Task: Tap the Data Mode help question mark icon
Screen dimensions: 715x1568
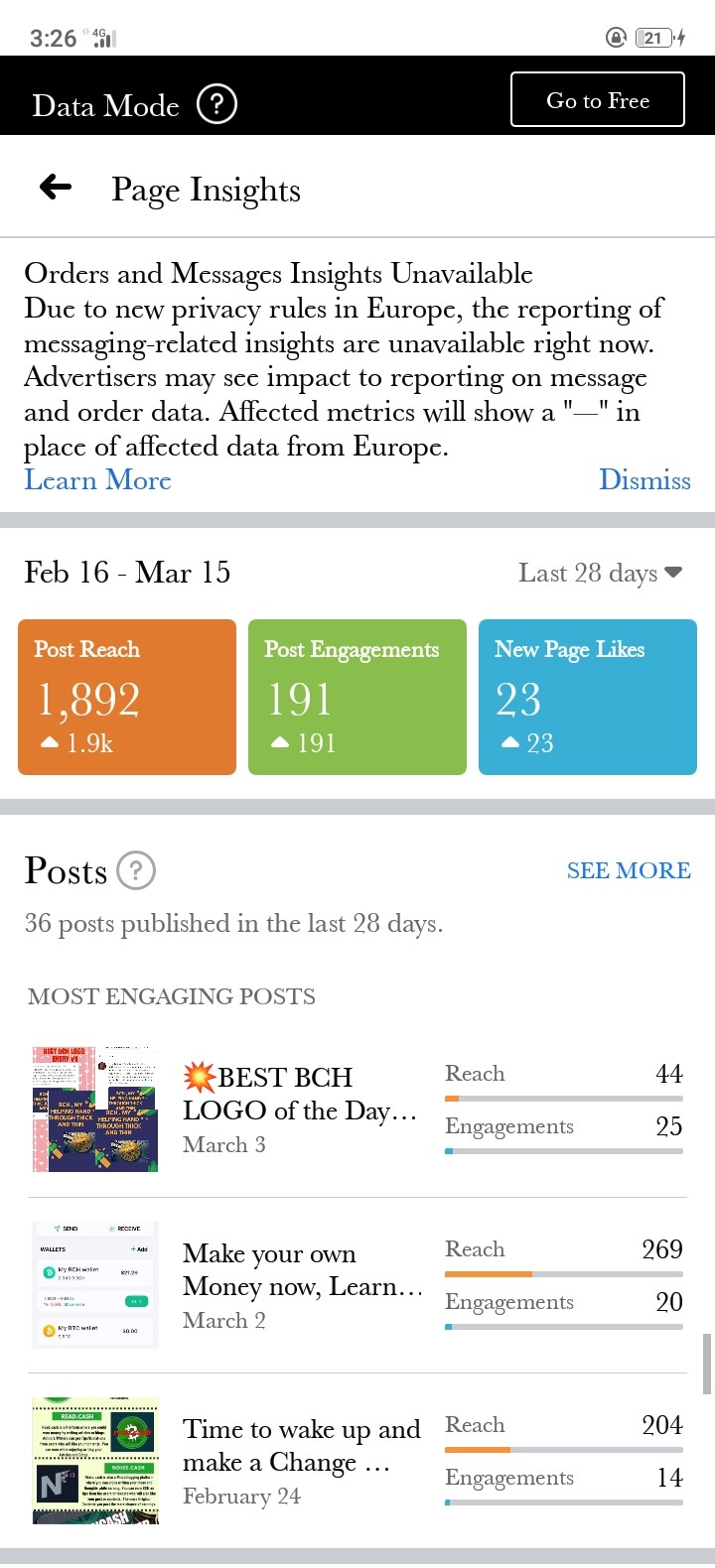Action: pyautogui.click(x=216, y=104)
